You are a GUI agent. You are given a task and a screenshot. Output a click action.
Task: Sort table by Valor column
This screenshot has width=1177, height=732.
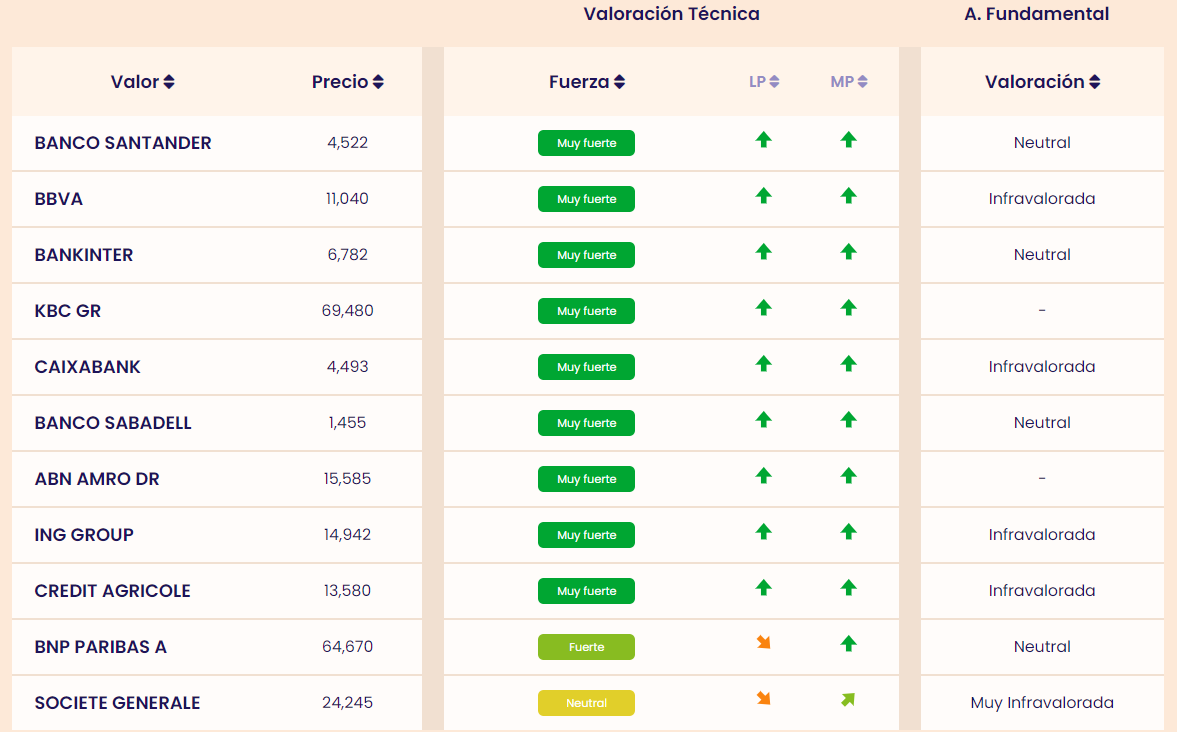tap(142, 82)
